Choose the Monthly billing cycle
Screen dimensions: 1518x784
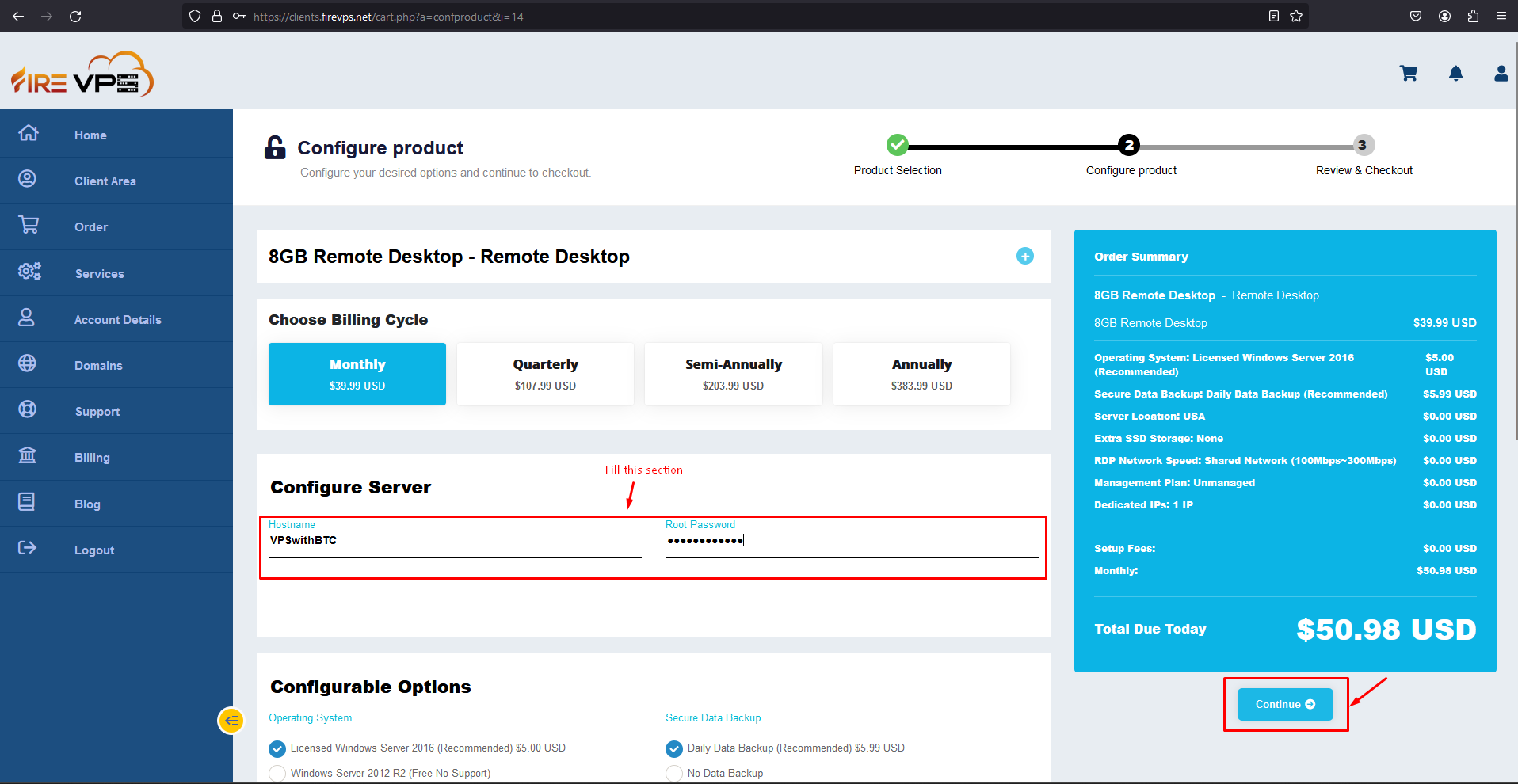(357, 374)
